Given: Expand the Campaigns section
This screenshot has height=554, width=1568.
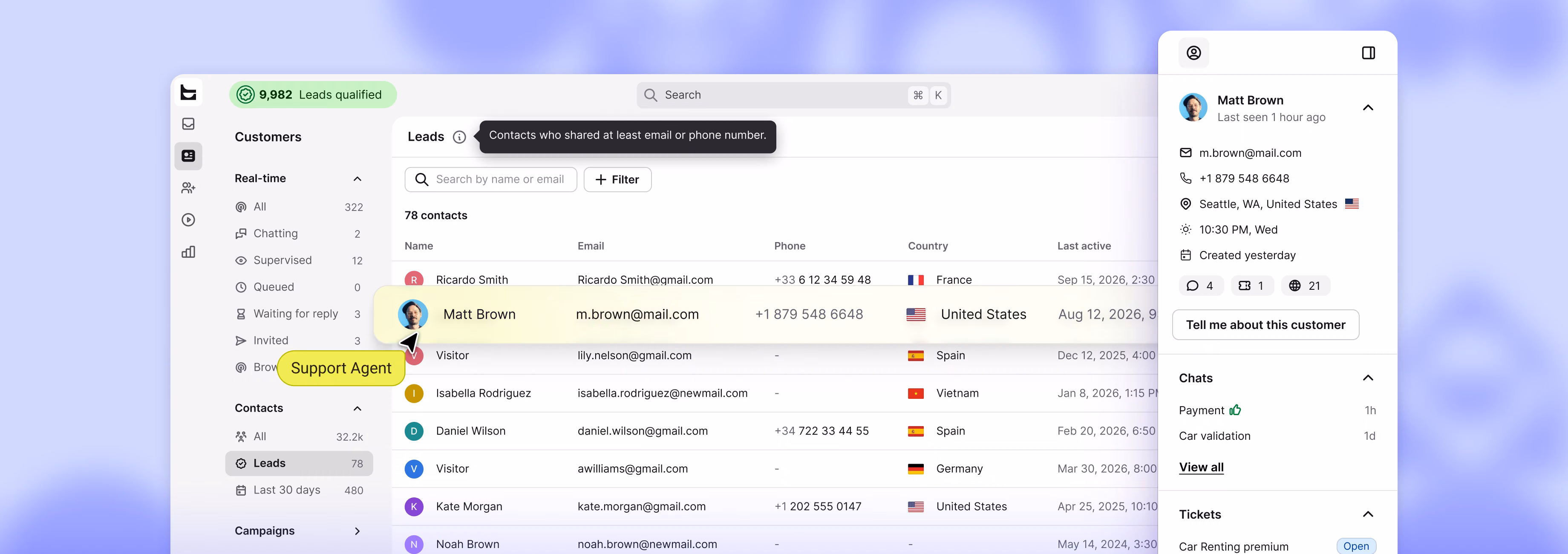Looking at the screenshot, I should point(357,531).
